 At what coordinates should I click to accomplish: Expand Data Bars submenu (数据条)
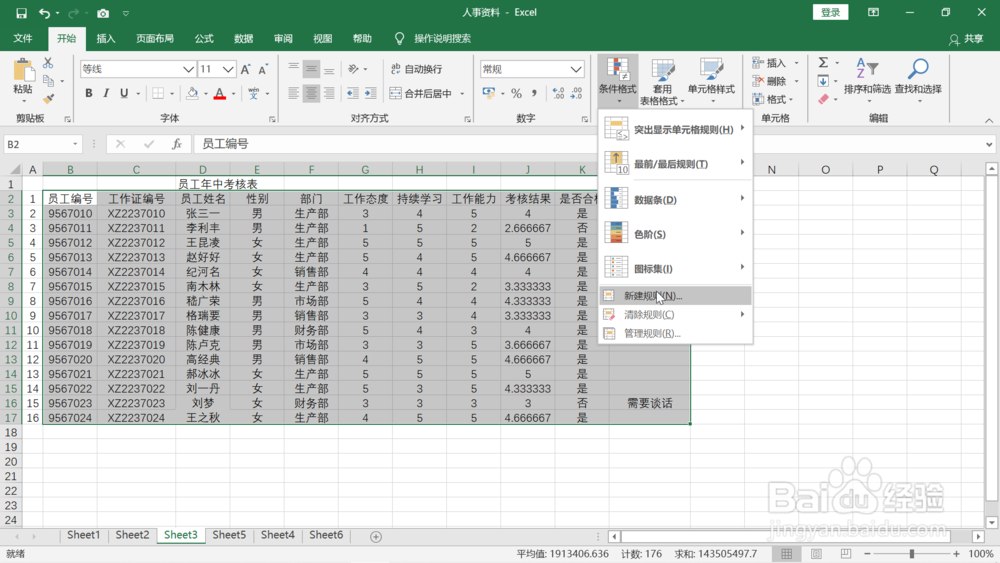(x=675, y=200)
